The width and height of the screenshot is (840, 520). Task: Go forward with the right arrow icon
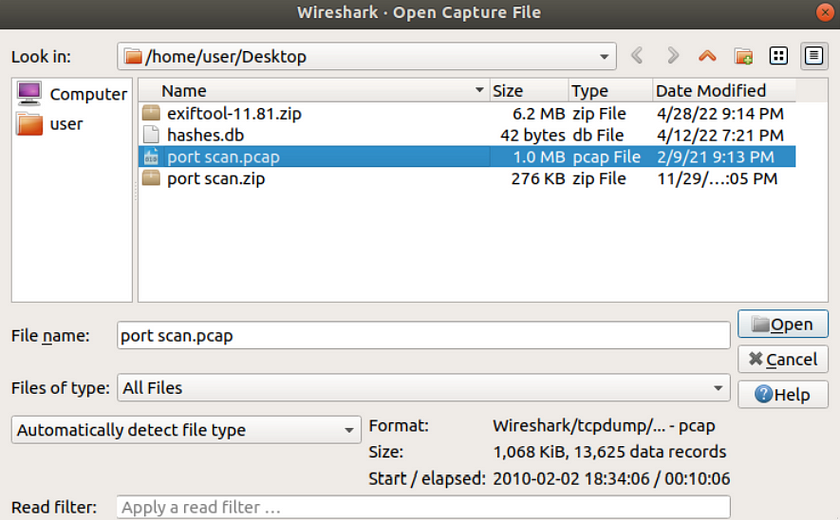tap(672, 56)
